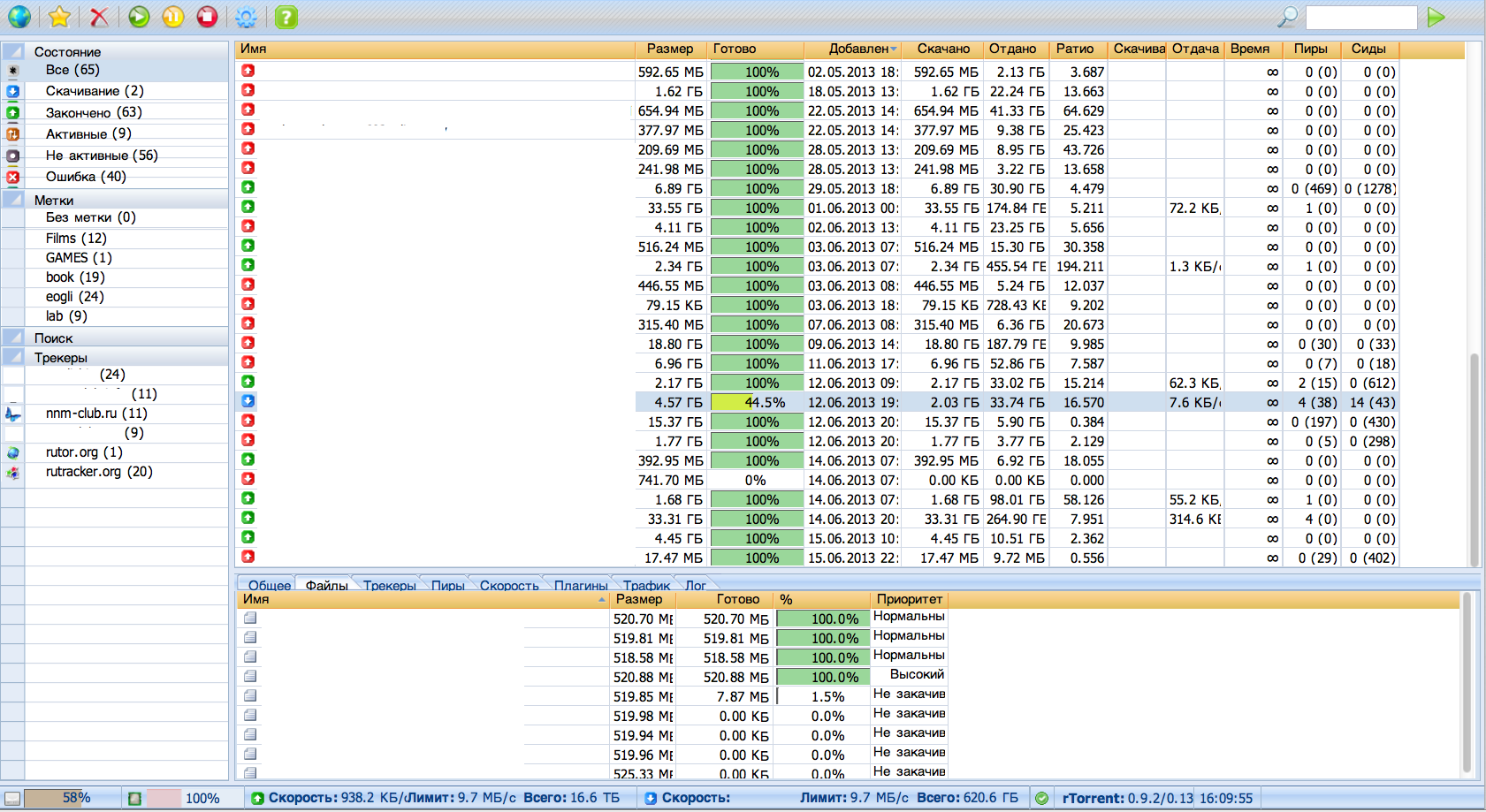Switch to the Общее tab
Viewport: 1486px width, 812px height.
(270, 585)
